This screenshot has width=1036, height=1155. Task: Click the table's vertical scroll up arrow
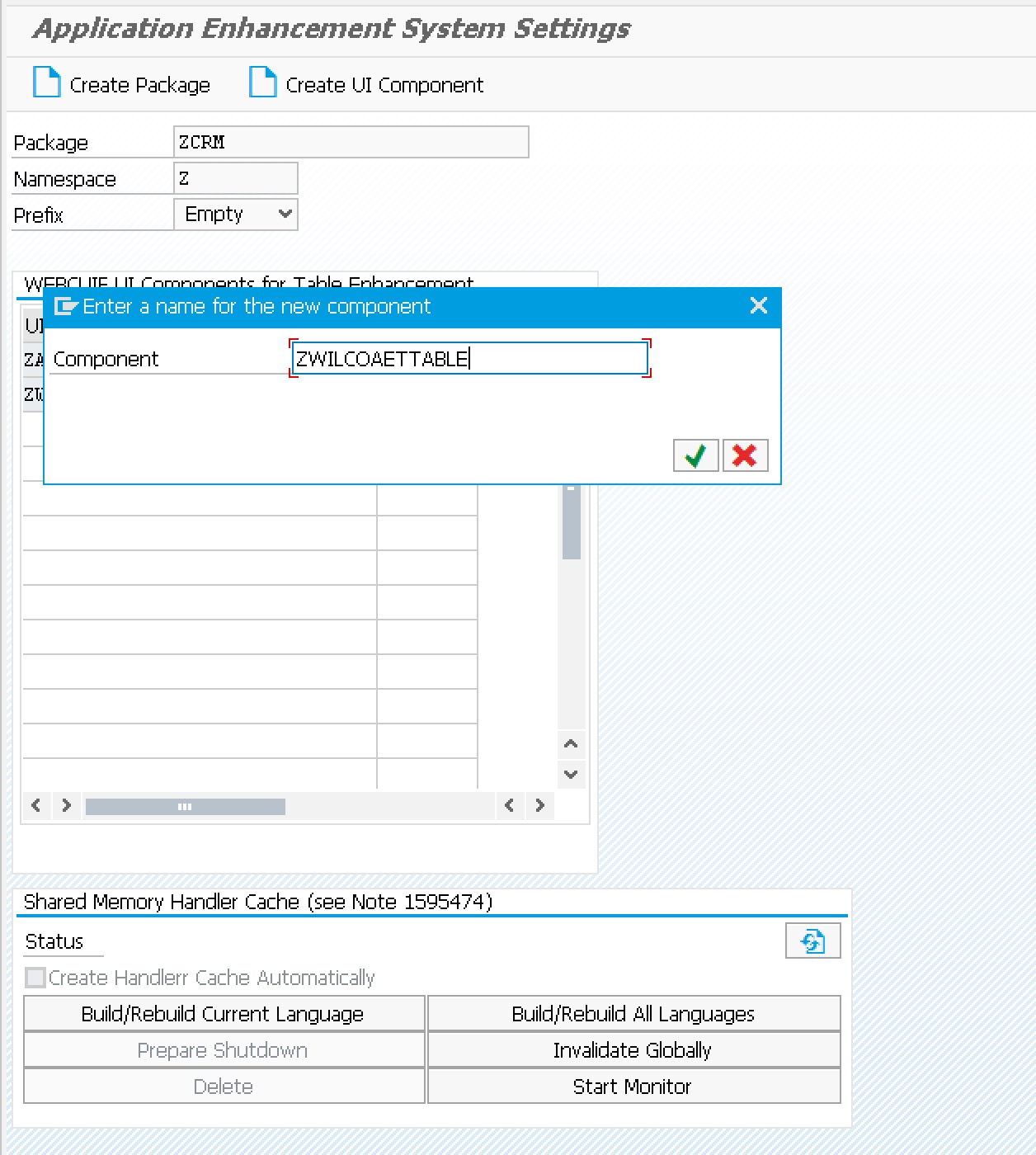tap(571, 744)
